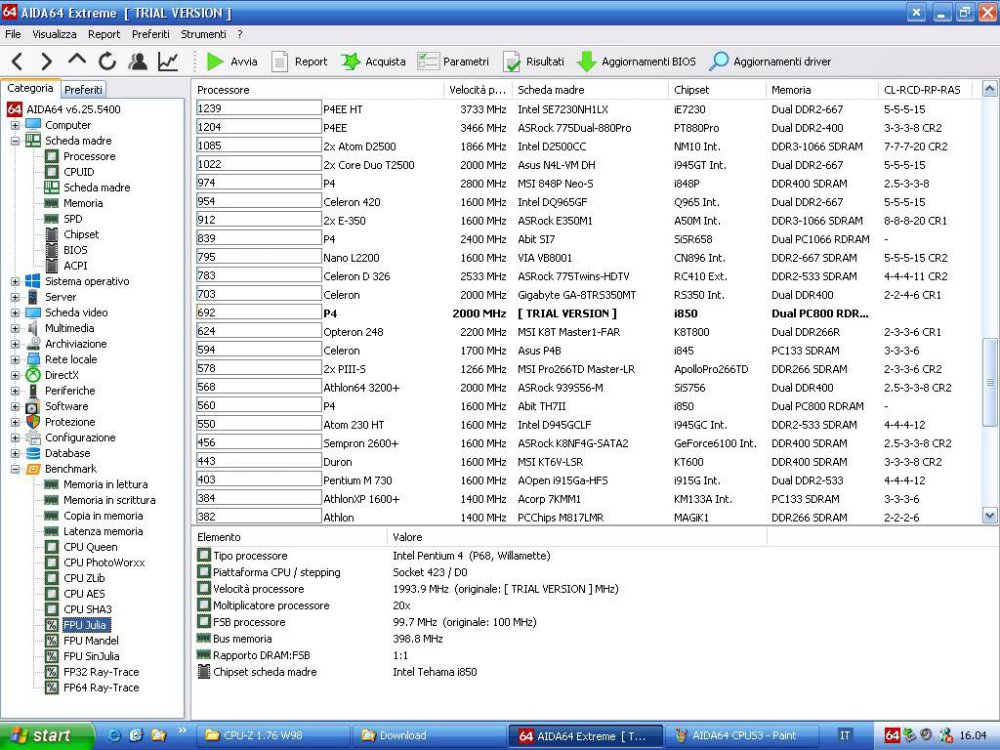The width and height of the screenshot is (1000, 750).
Task: Collapse the Benchmark tree node
Action: click(15, 469)
